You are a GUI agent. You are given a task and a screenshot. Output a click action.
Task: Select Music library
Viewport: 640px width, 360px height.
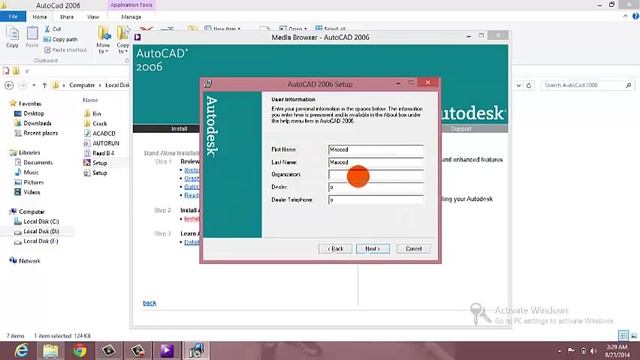(27, 172)
